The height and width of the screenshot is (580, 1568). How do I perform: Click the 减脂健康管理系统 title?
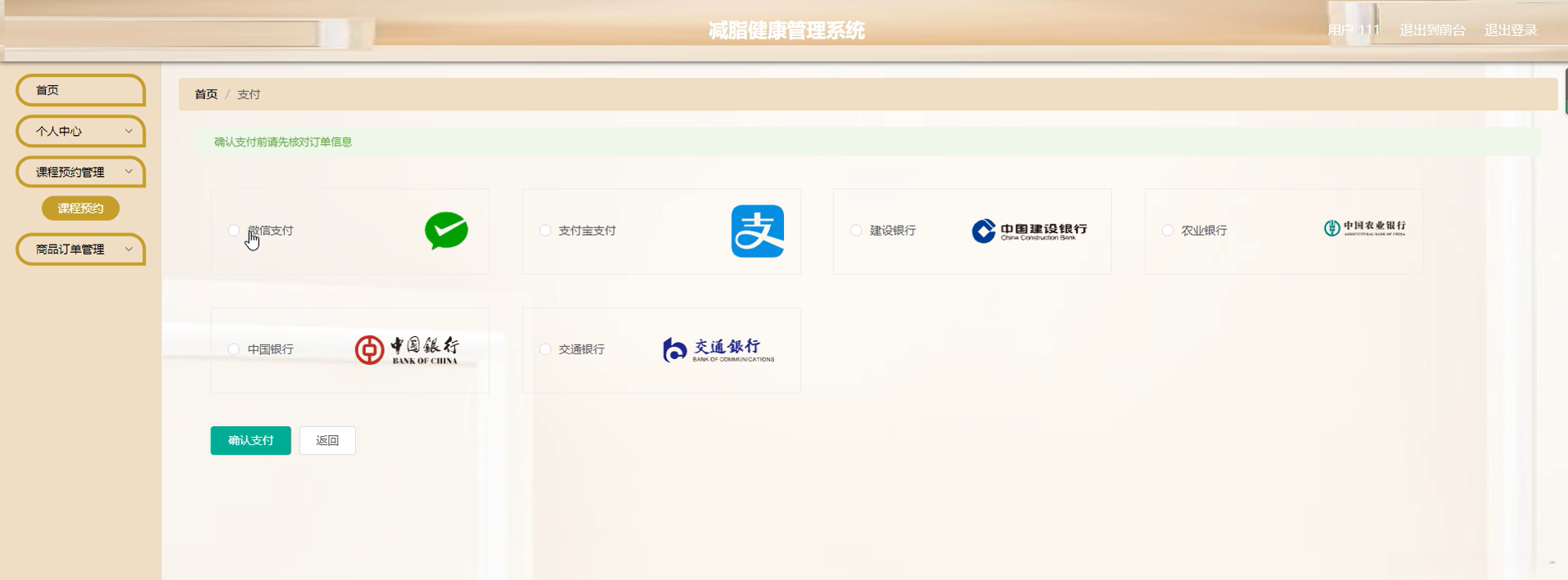click(x=786, y=30)
